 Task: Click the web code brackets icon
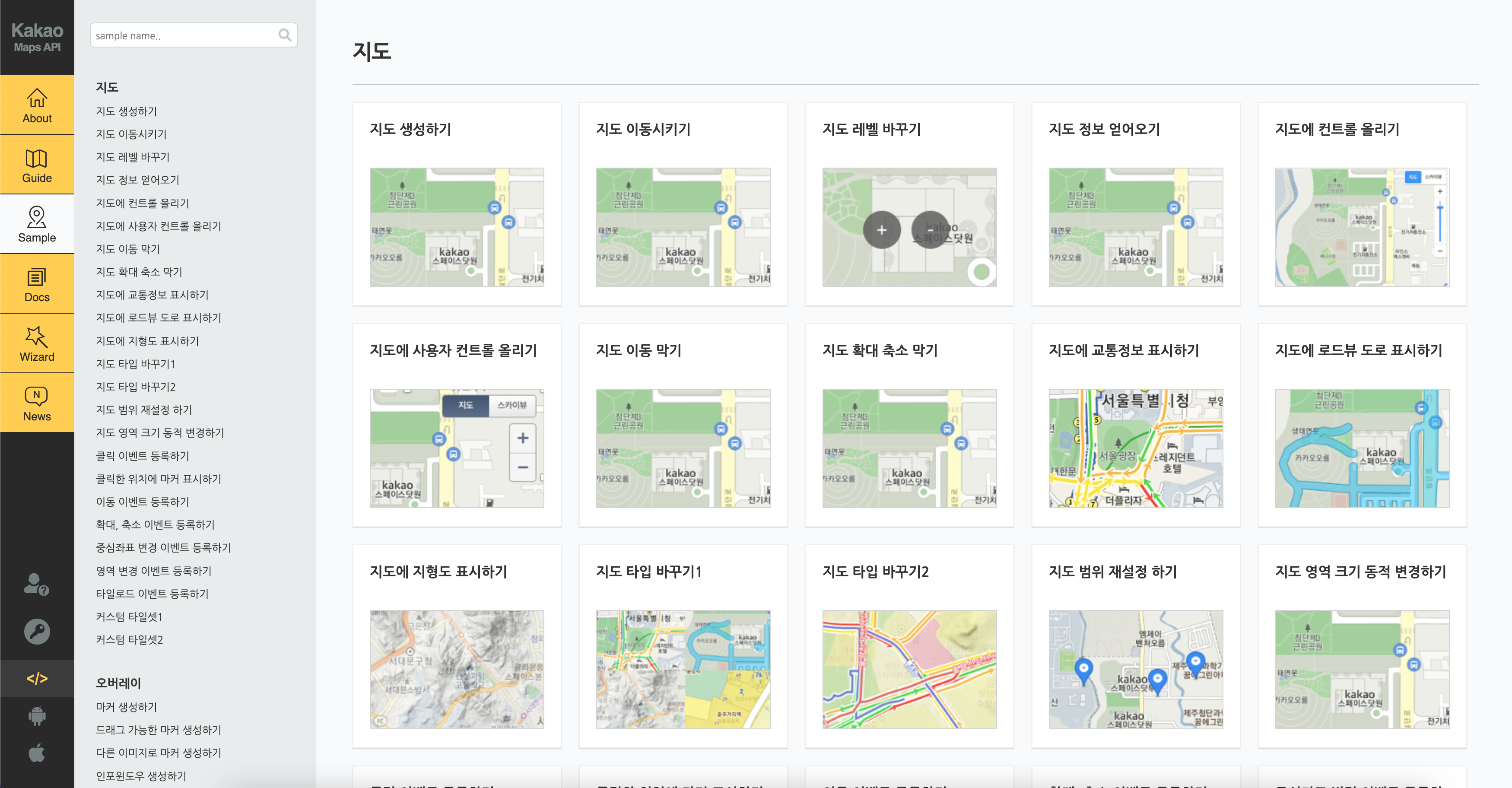36,679
